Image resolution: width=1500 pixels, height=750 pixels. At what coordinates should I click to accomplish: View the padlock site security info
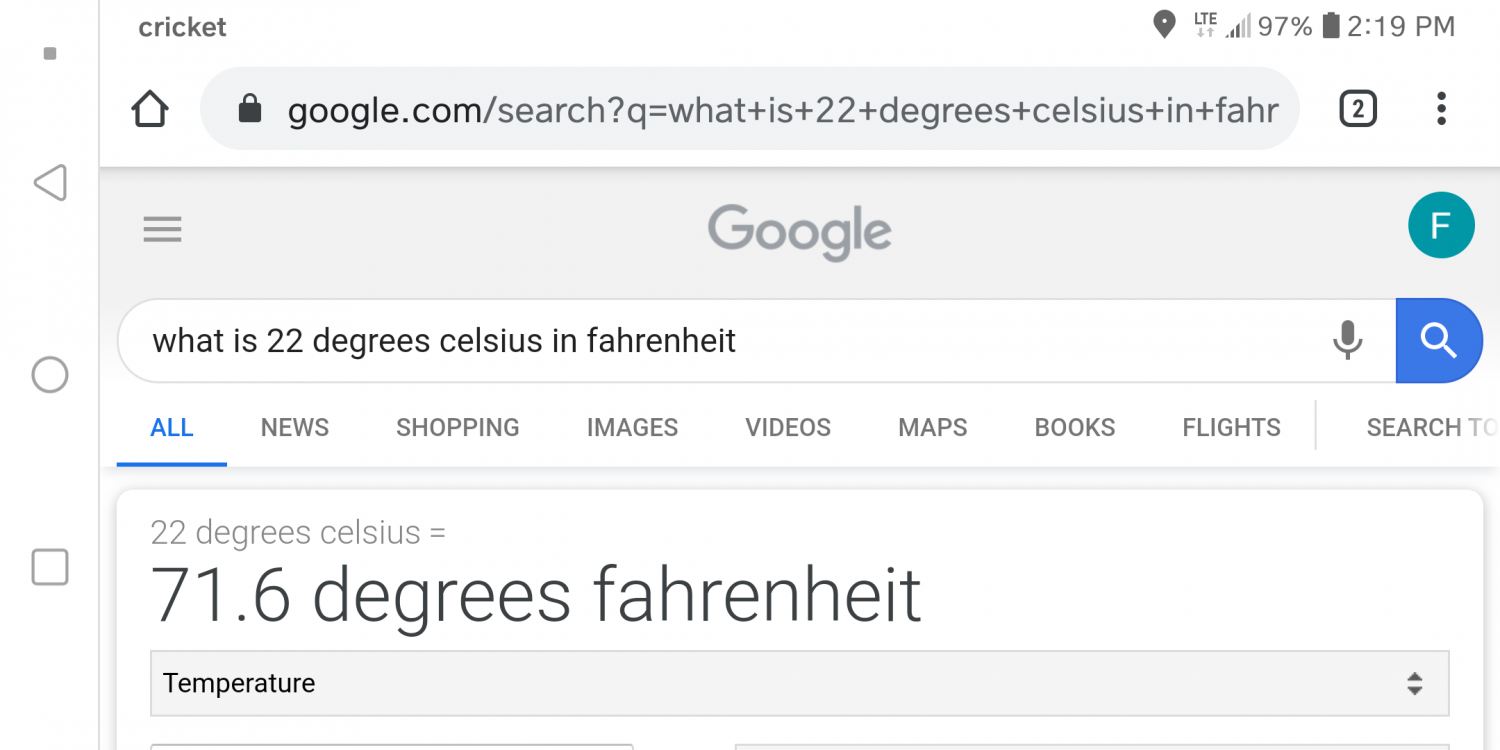pyautogui.click(x=250, y=109)
